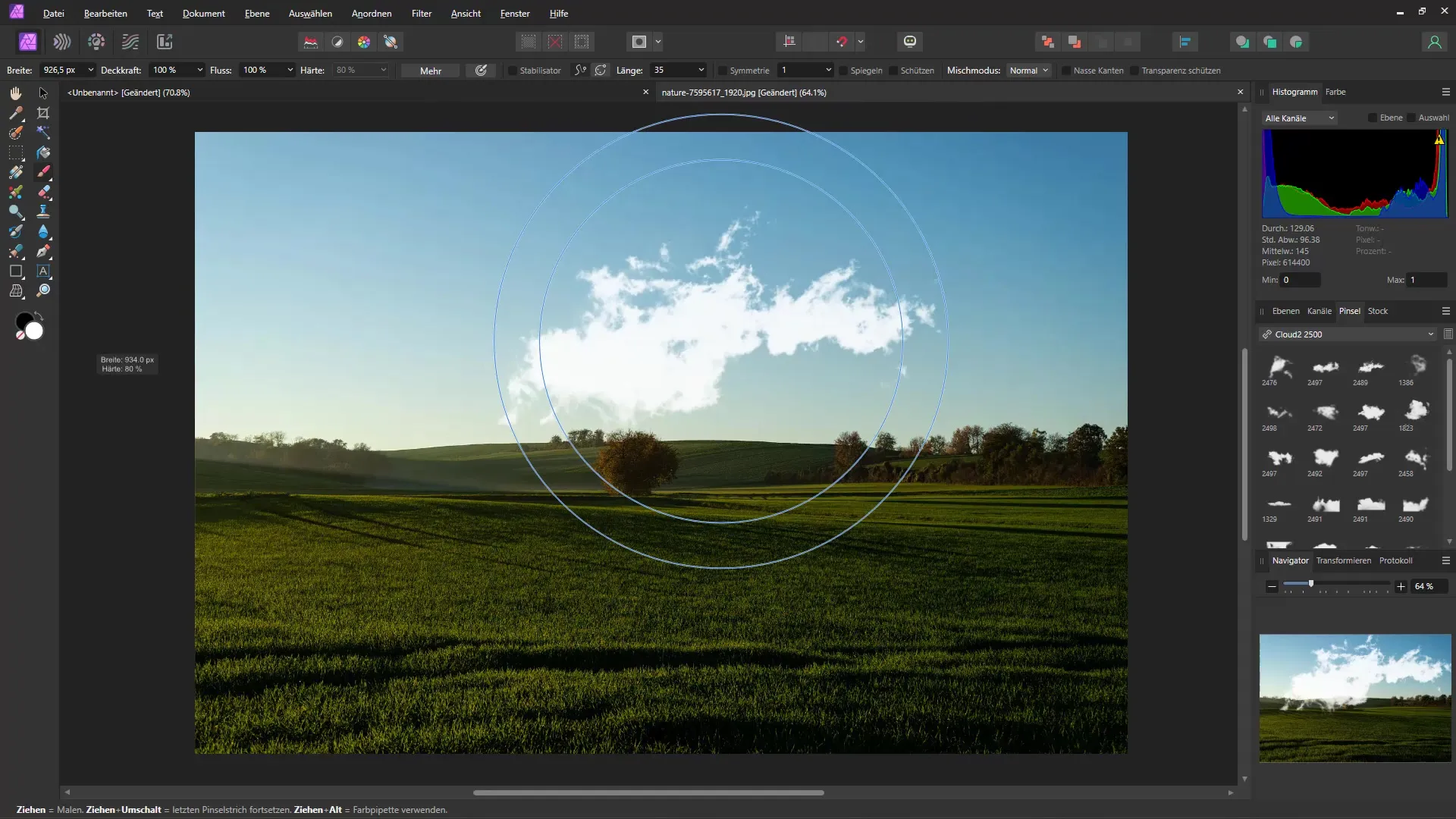The width and height of the screenshot is (1456, 819).
Task: Select the Rectangle shape tool
Action: pos(16,271)
